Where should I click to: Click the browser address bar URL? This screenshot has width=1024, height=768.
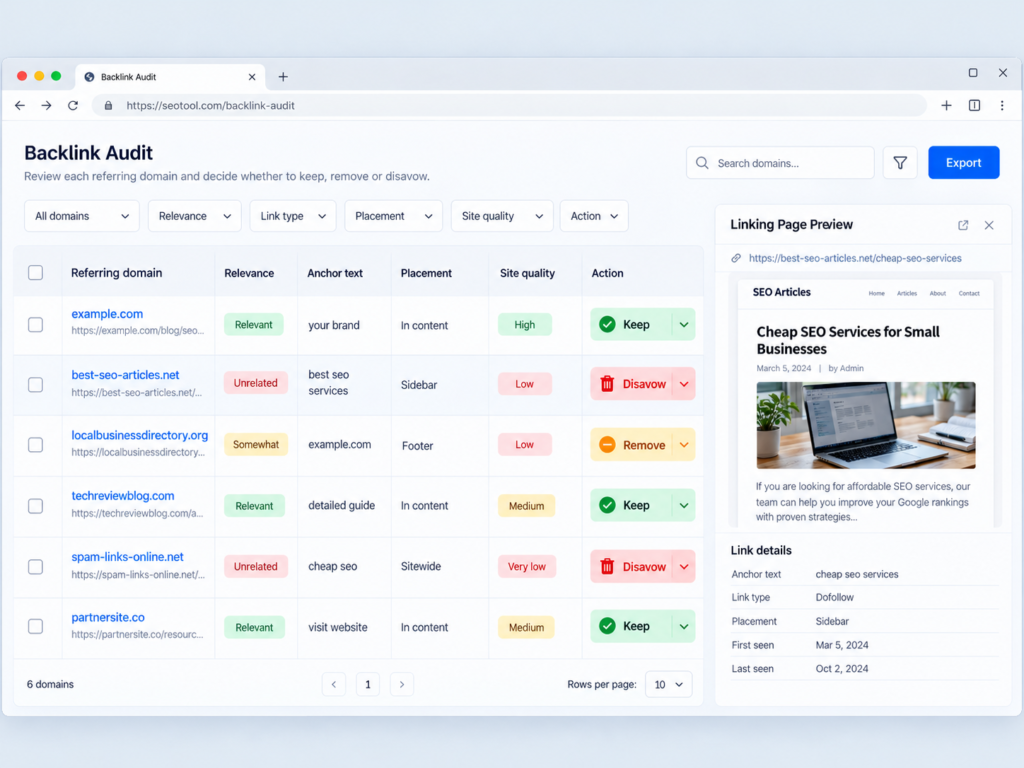[210, 105]
